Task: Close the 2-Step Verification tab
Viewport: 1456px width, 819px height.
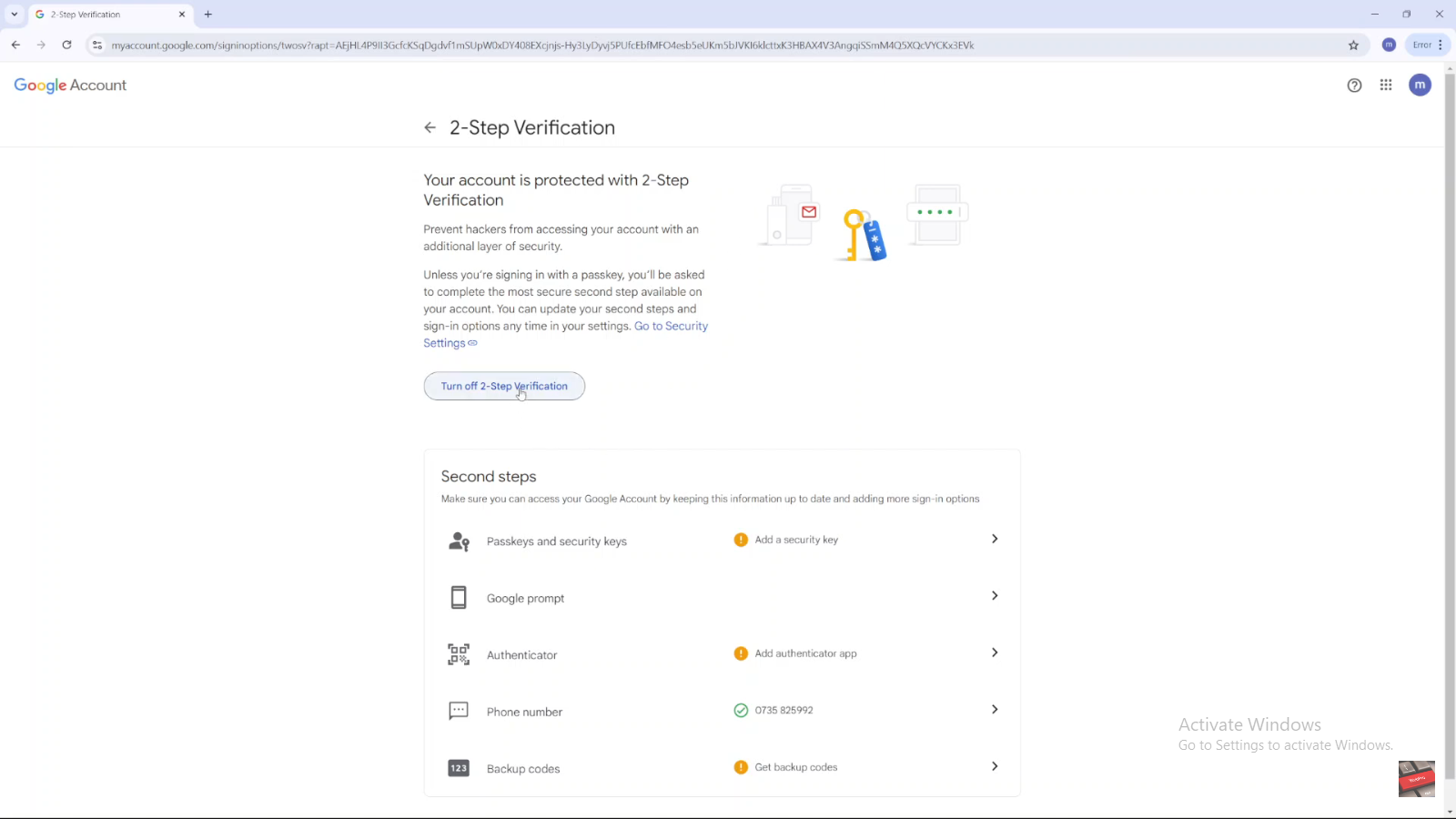Action: 181,15
